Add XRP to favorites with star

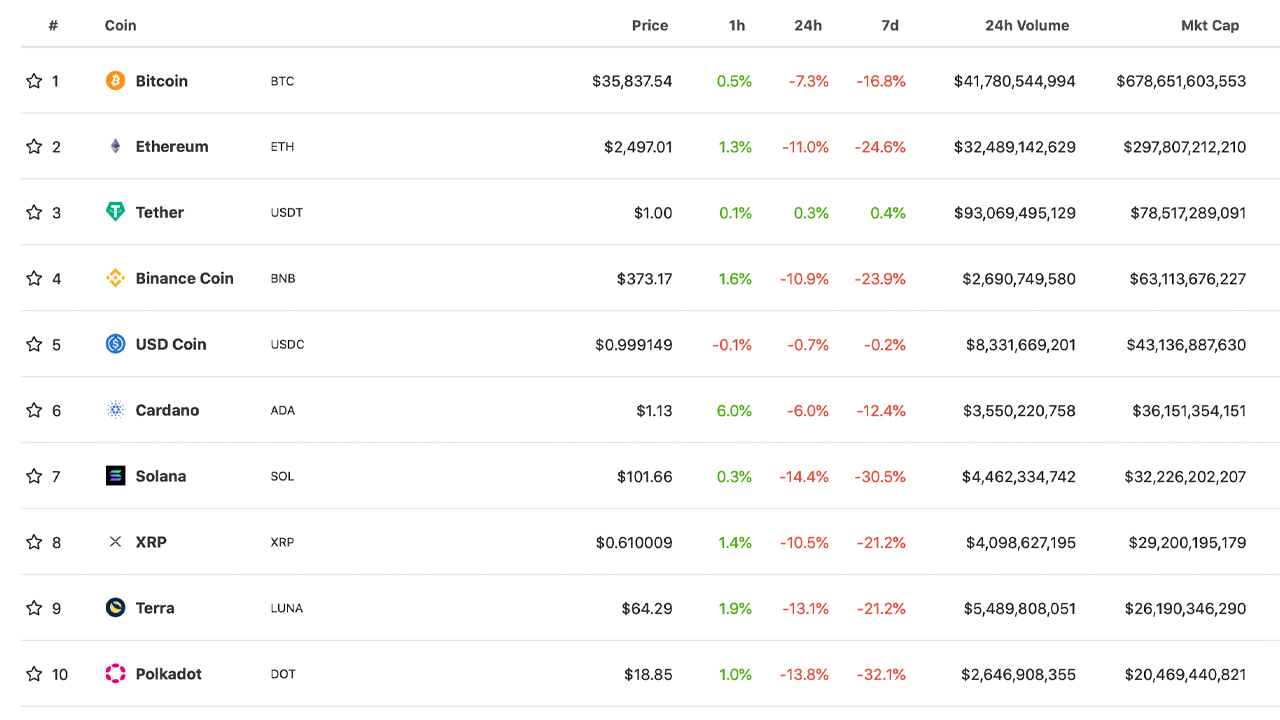coord(34,542)
